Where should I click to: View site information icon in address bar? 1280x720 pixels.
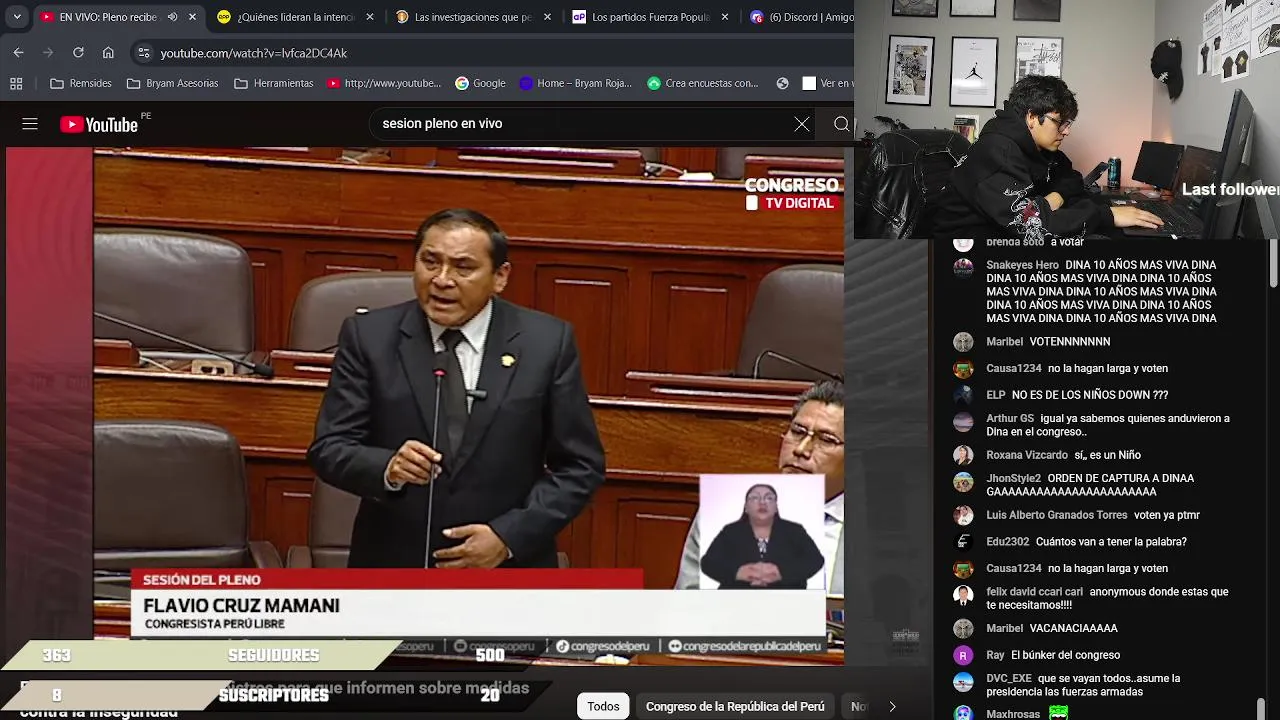coord(143,53)
